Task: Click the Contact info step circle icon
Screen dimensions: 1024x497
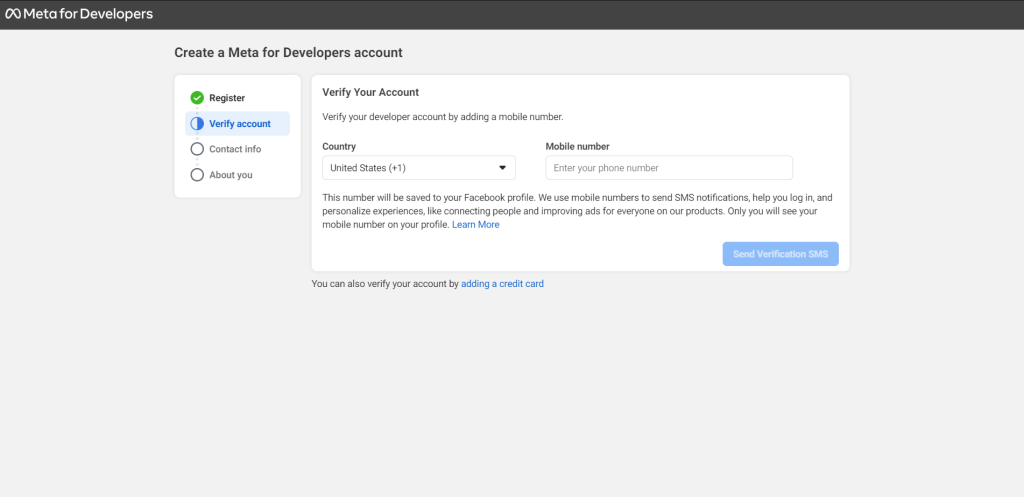Action: coord(197,149)
